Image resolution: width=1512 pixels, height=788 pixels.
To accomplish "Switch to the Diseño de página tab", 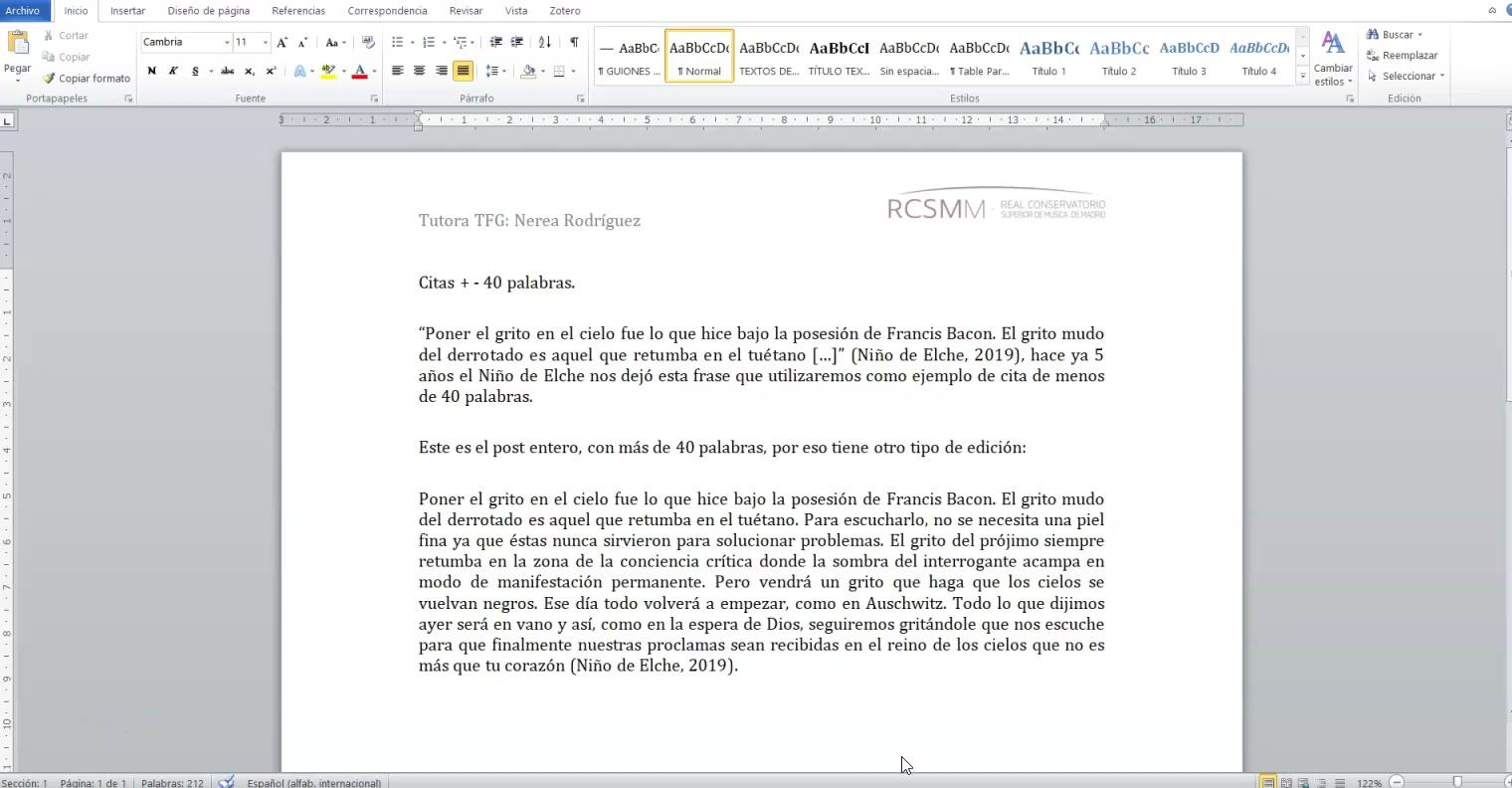I will 208,11.
